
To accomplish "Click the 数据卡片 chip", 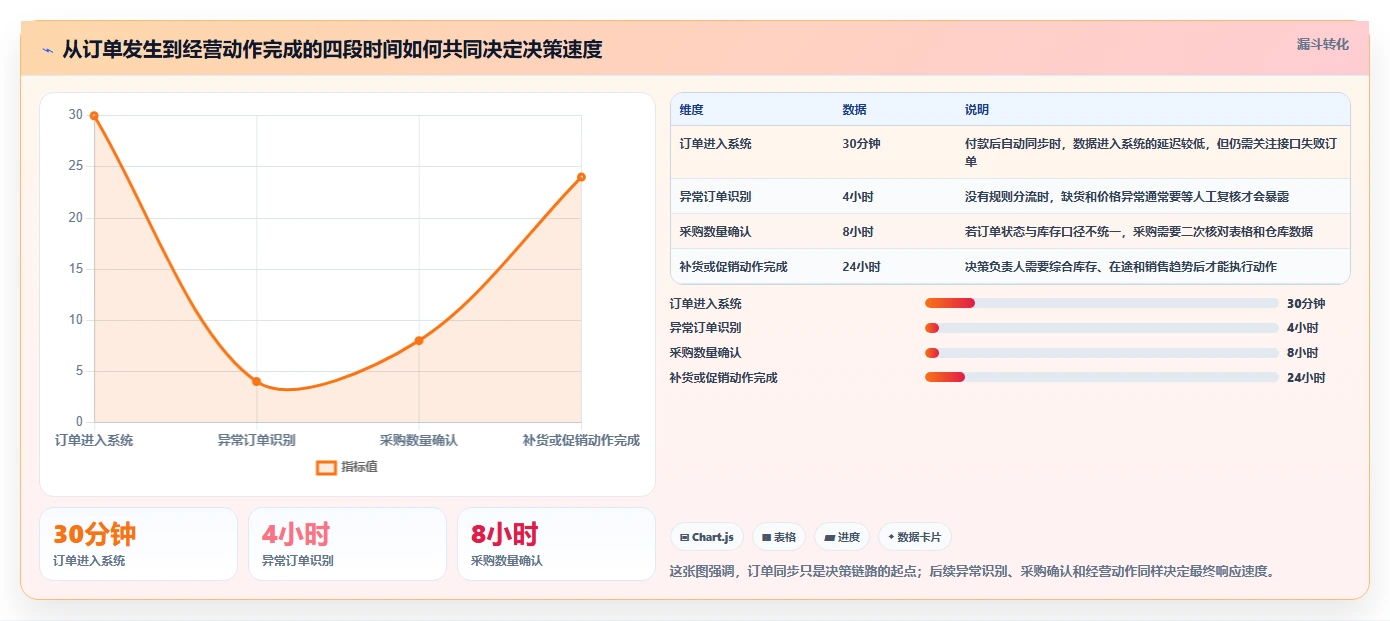I will point(915,537).
